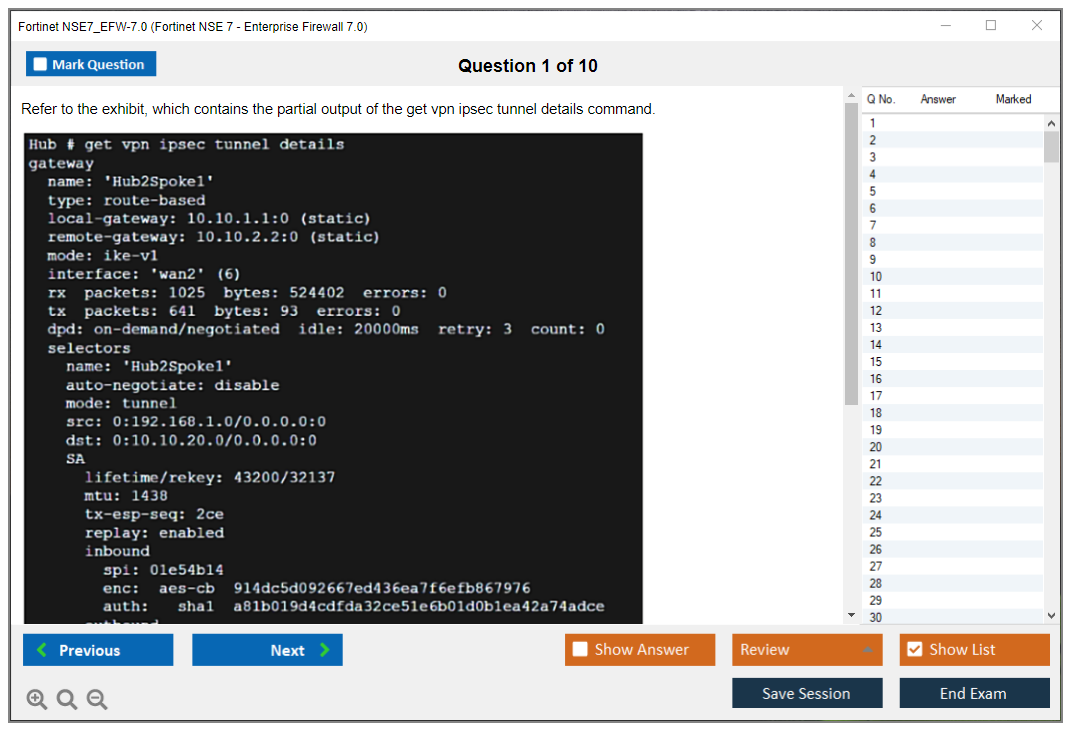Go to the Next question
The image size is (1075, 735).
coord(267,650)
